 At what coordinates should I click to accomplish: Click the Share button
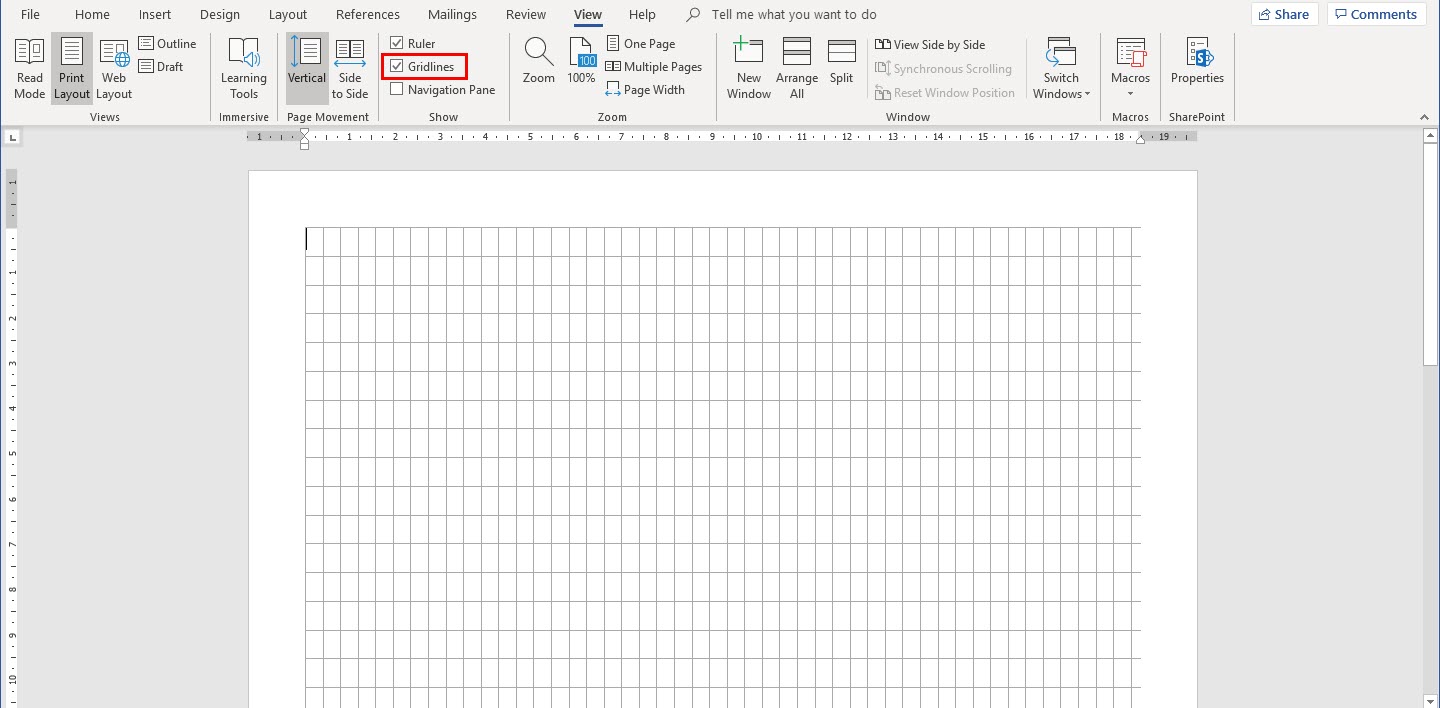tap(1284, 13)
